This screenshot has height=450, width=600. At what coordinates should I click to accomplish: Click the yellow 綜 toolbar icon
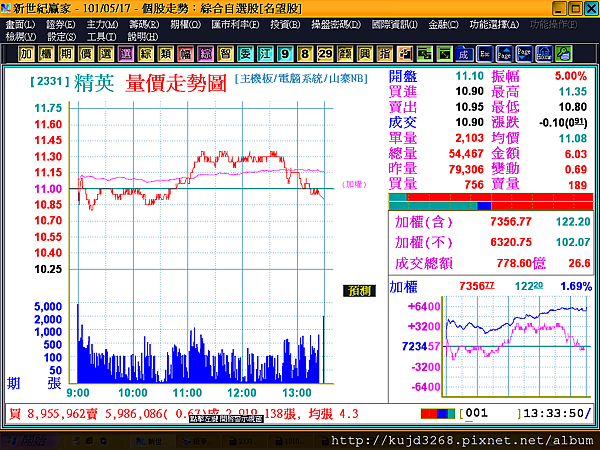click(145, 54)
